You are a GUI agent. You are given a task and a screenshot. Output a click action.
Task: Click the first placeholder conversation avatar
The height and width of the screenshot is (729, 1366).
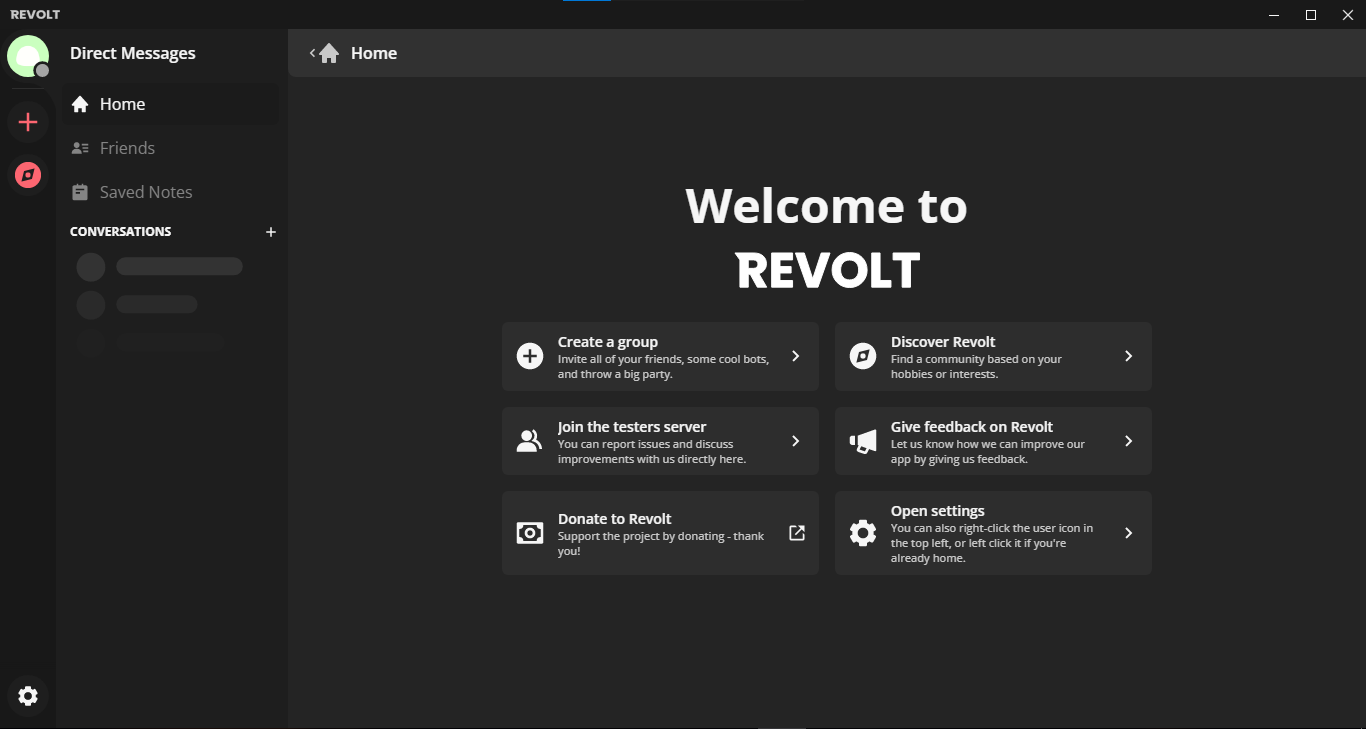tap(91, 267)
